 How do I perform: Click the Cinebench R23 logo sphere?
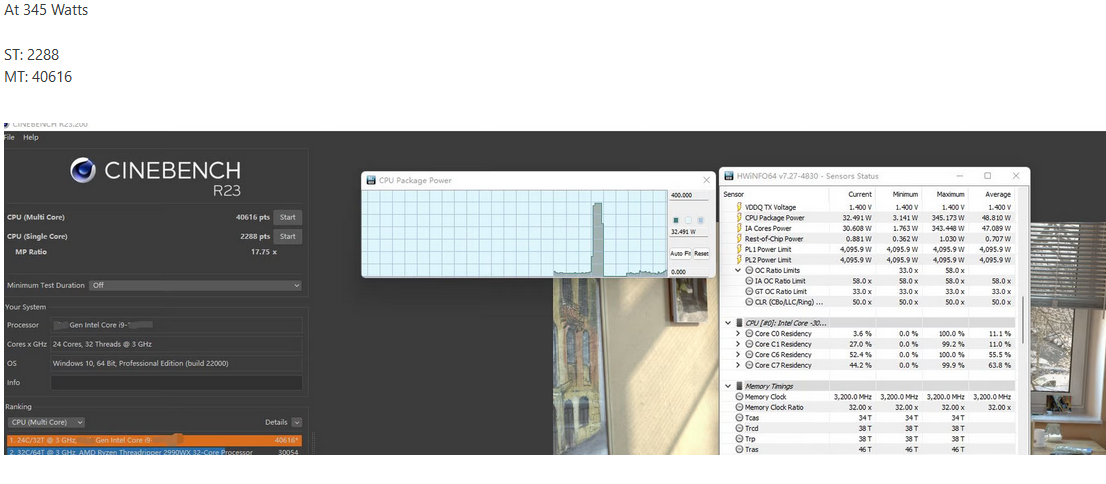click(x=83, y=170)
